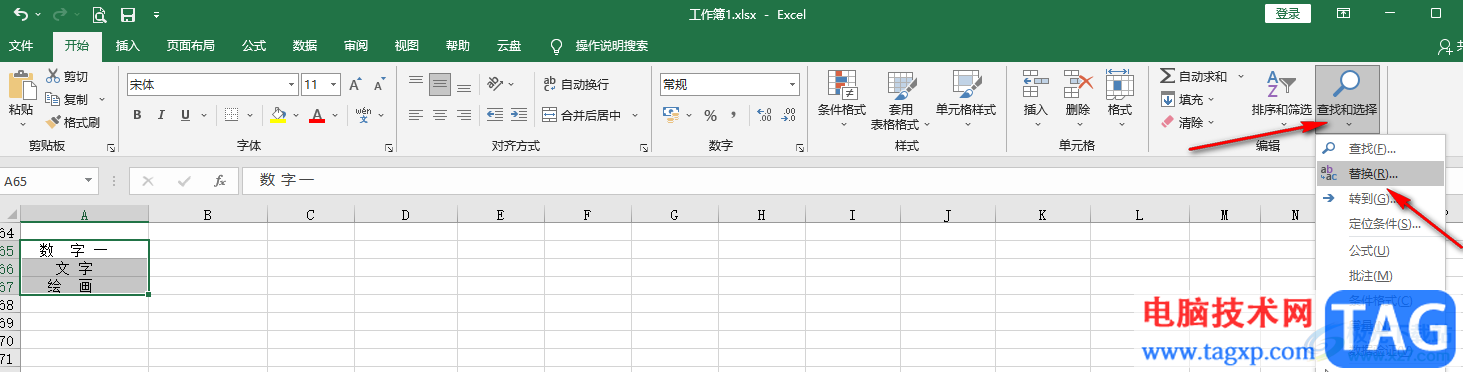Open the font name 宋体 dropdown
Screen dimensions: 1463x372
[x=291, y=85]
